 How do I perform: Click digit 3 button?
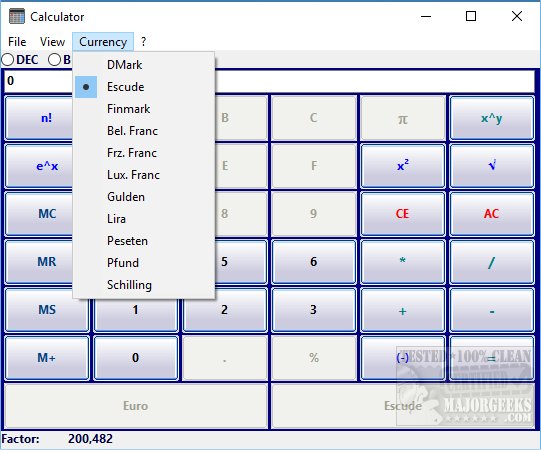(314, 310)
